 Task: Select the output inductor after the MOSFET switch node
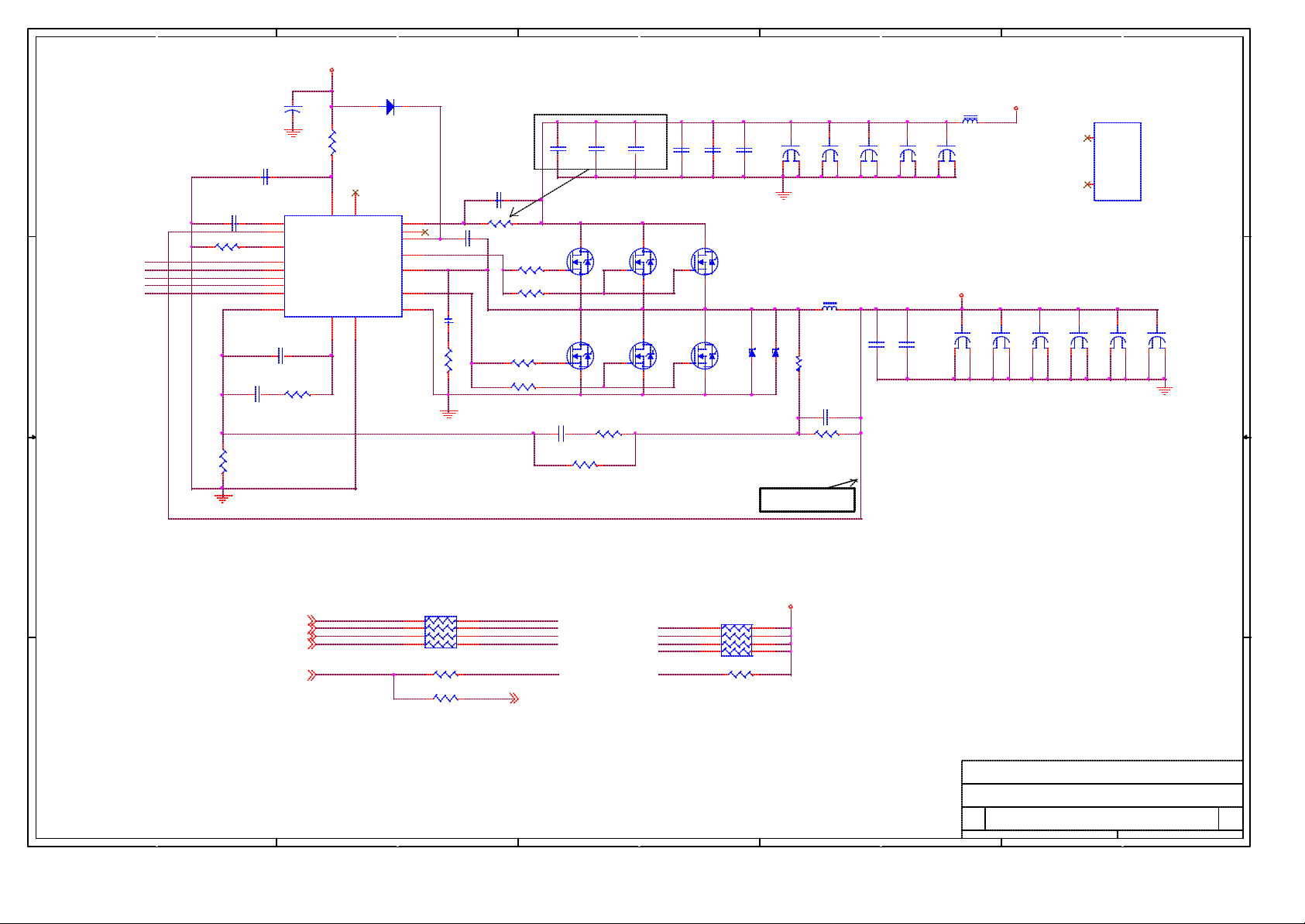coord(829,307)
